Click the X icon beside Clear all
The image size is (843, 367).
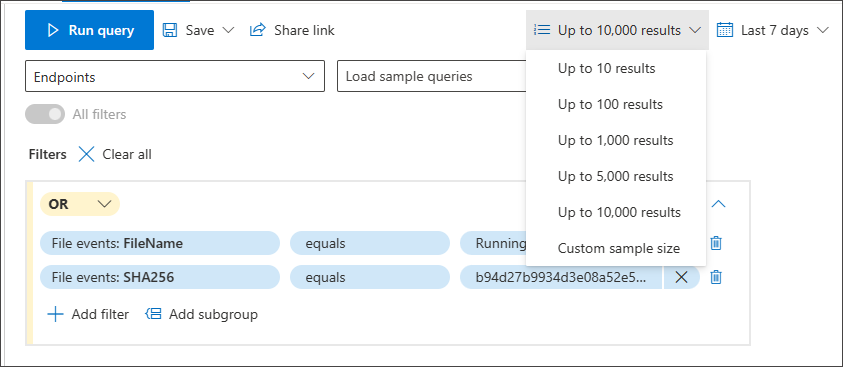coord(86,155)
